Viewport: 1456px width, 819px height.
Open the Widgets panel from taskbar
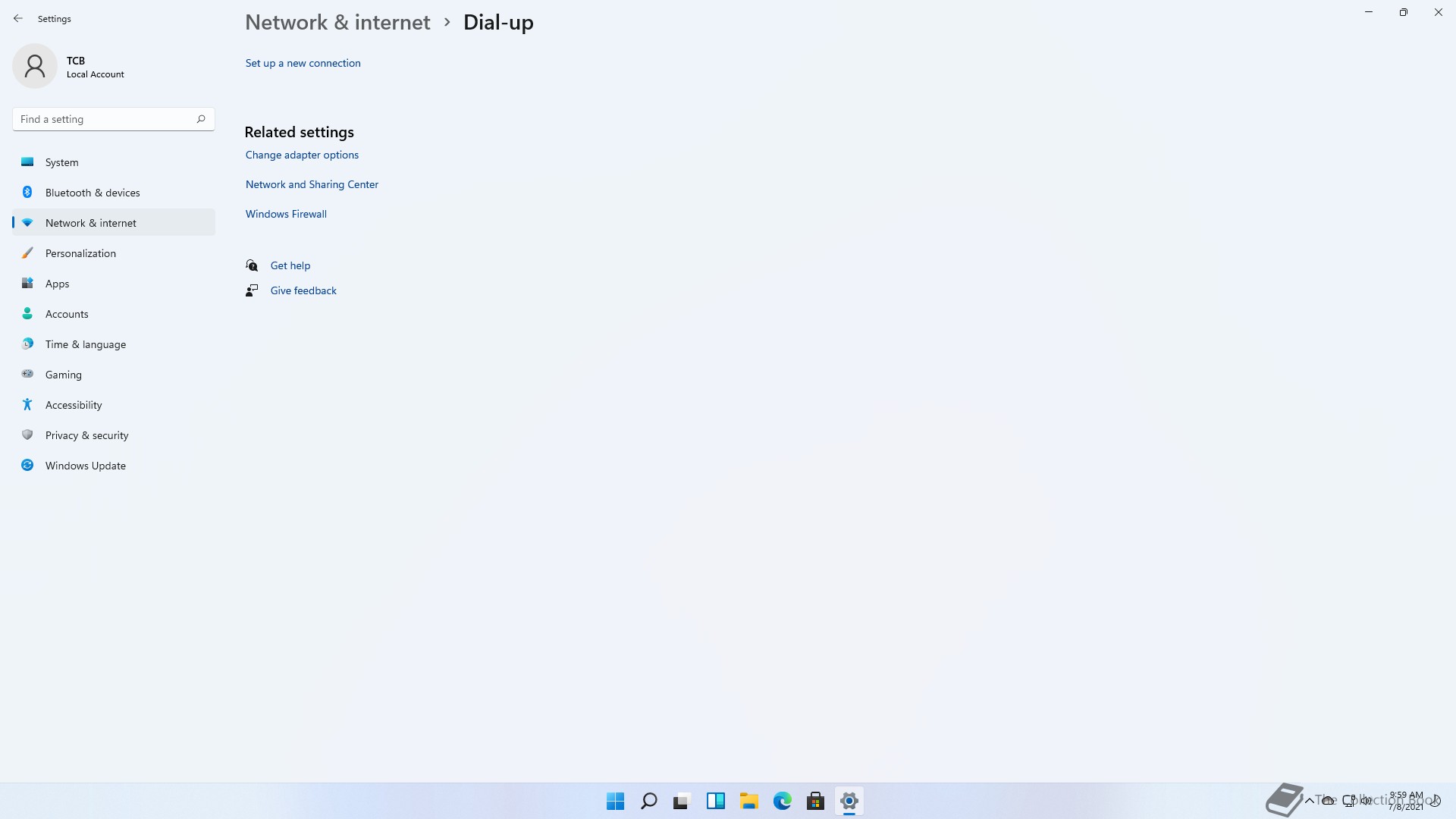[715, 801]
